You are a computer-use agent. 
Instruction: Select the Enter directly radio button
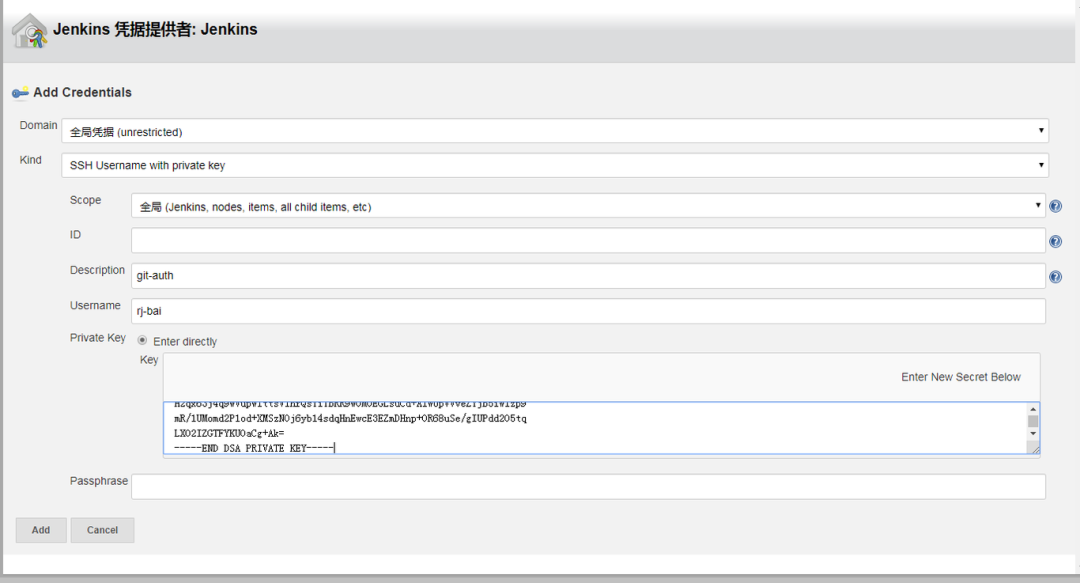tap(143, 340)
